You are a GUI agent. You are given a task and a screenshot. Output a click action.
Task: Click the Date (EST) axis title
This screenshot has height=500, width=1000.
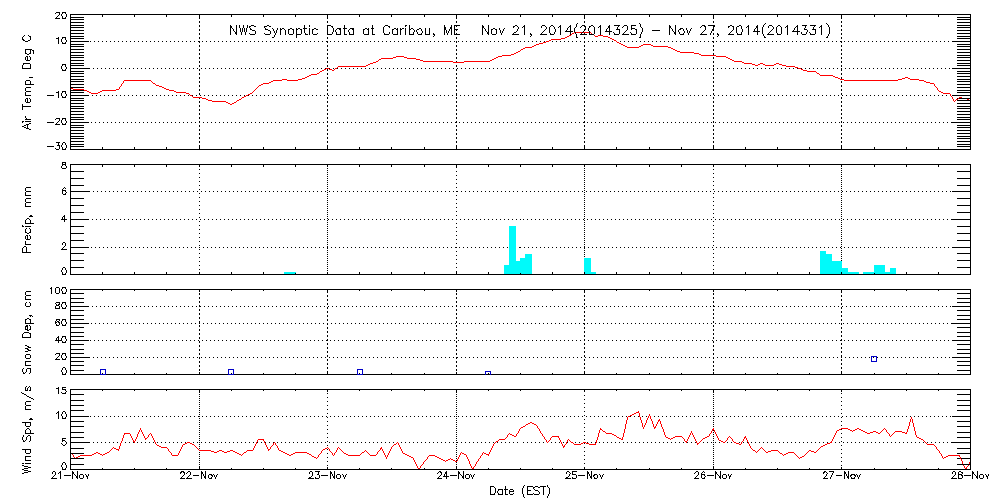pyautogui.click(x=520, y=491)
